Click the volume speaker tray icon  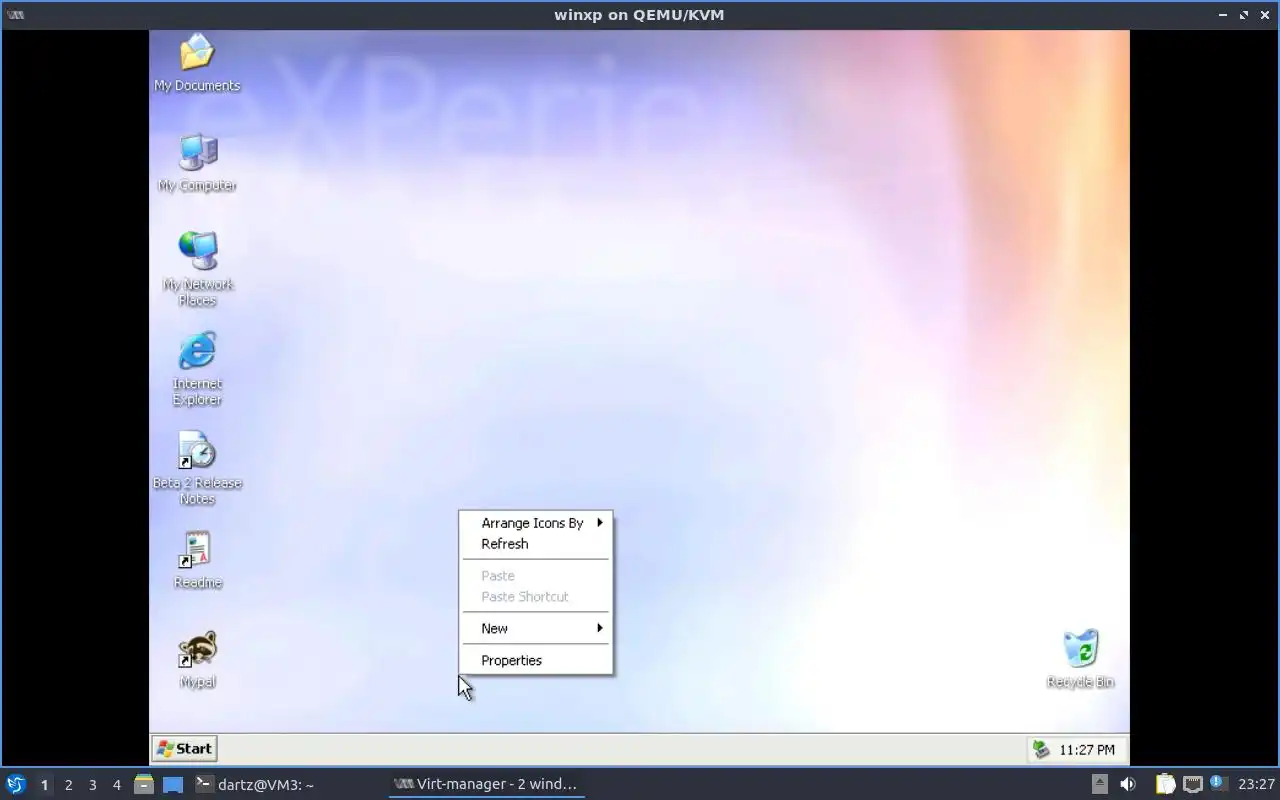point(1128,784)
